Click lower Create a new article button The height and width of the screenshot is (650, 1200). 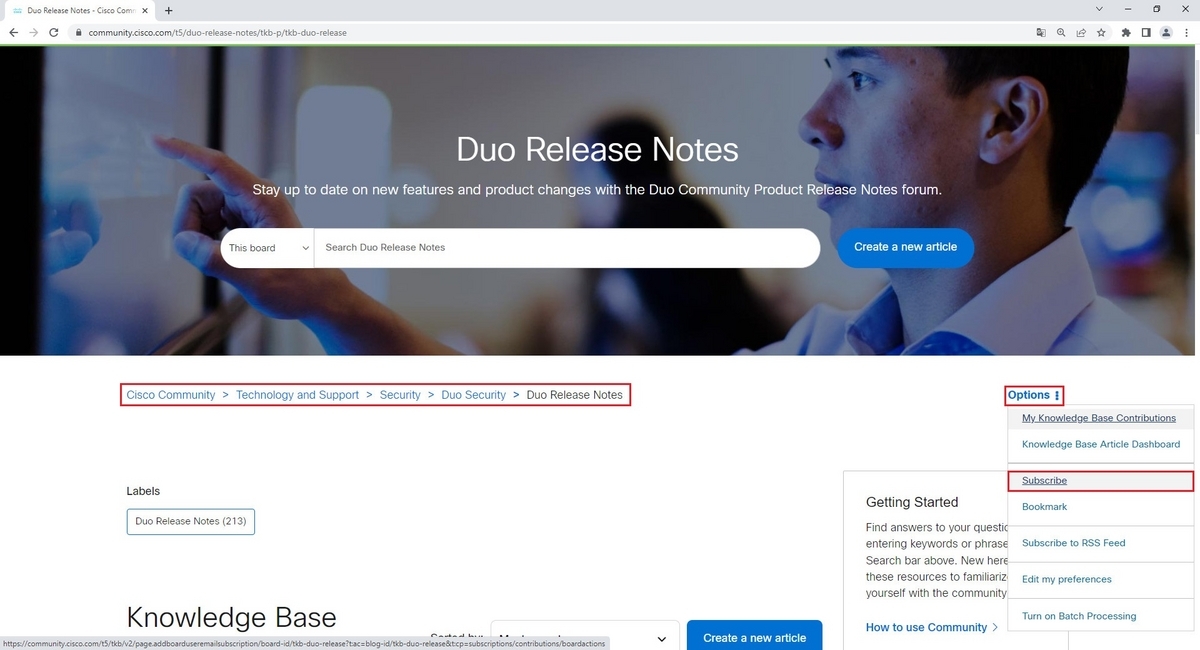click(x=754, y=637)
